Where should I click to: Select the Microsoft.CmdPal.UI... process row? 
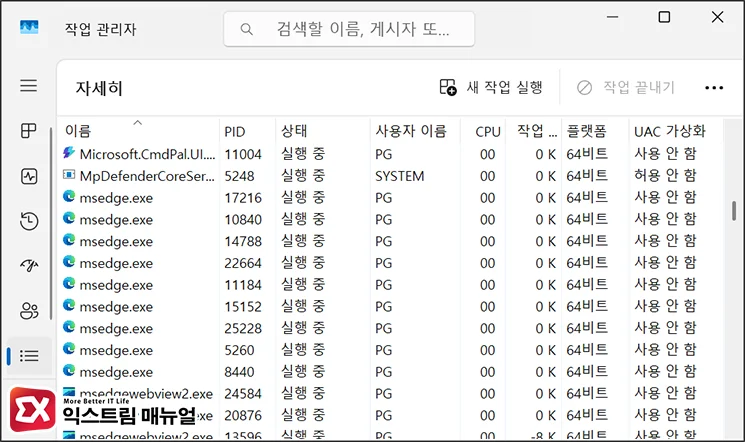[x=391, y=154]
